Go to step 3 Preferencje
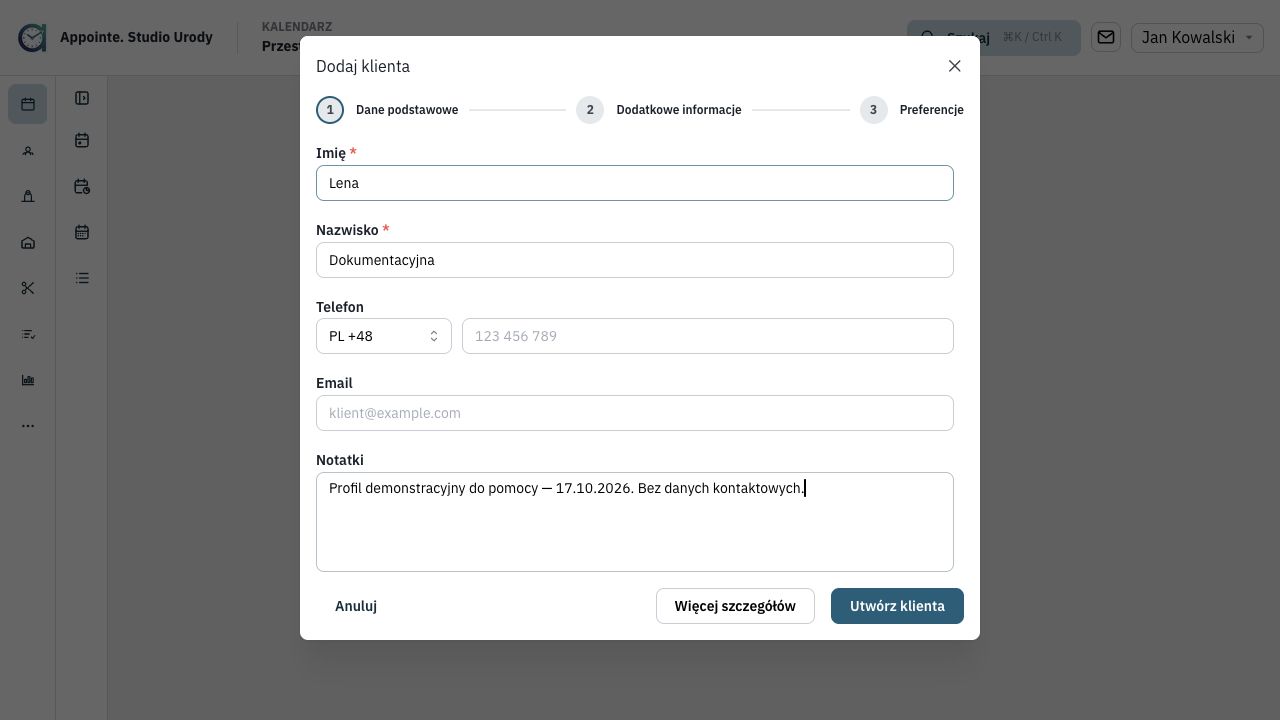The height and width of the screenshot is (720, 1280). pyautogui.click(x=912, y=110)
